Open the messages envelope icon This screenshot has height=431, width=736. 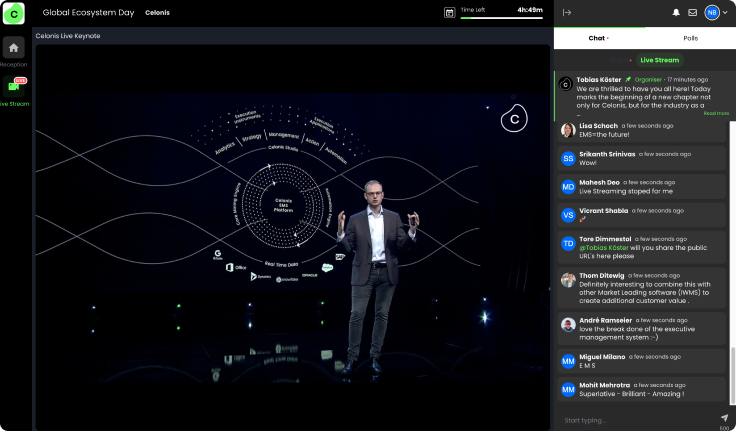pos(692,13)
